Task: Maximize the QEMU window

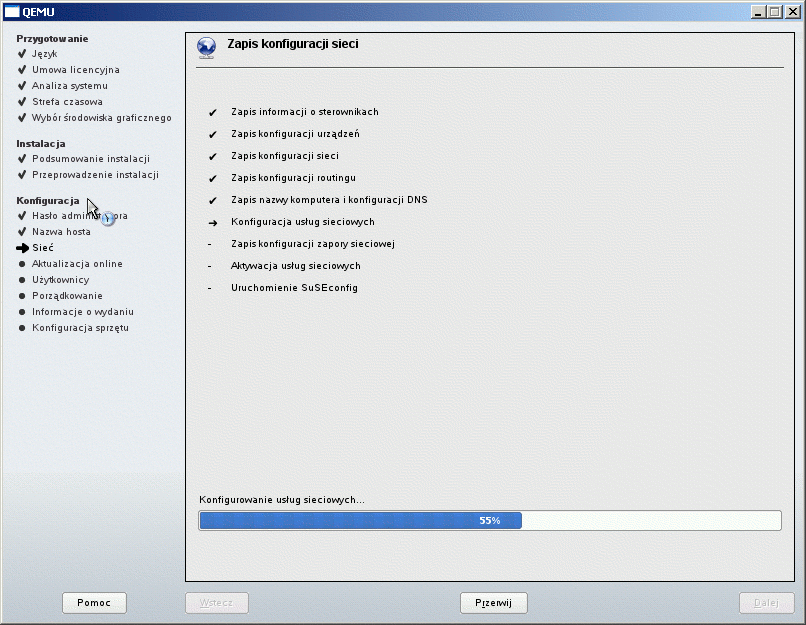Action: pos(775,11)
